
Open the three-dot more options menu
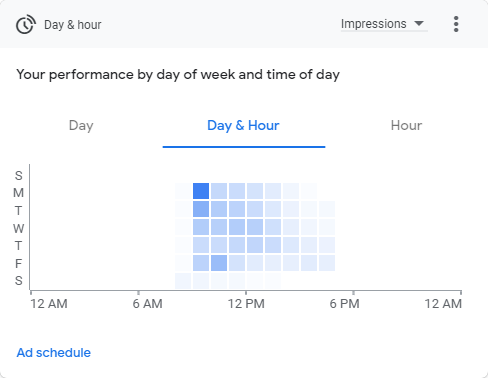[x=456, y=24]
